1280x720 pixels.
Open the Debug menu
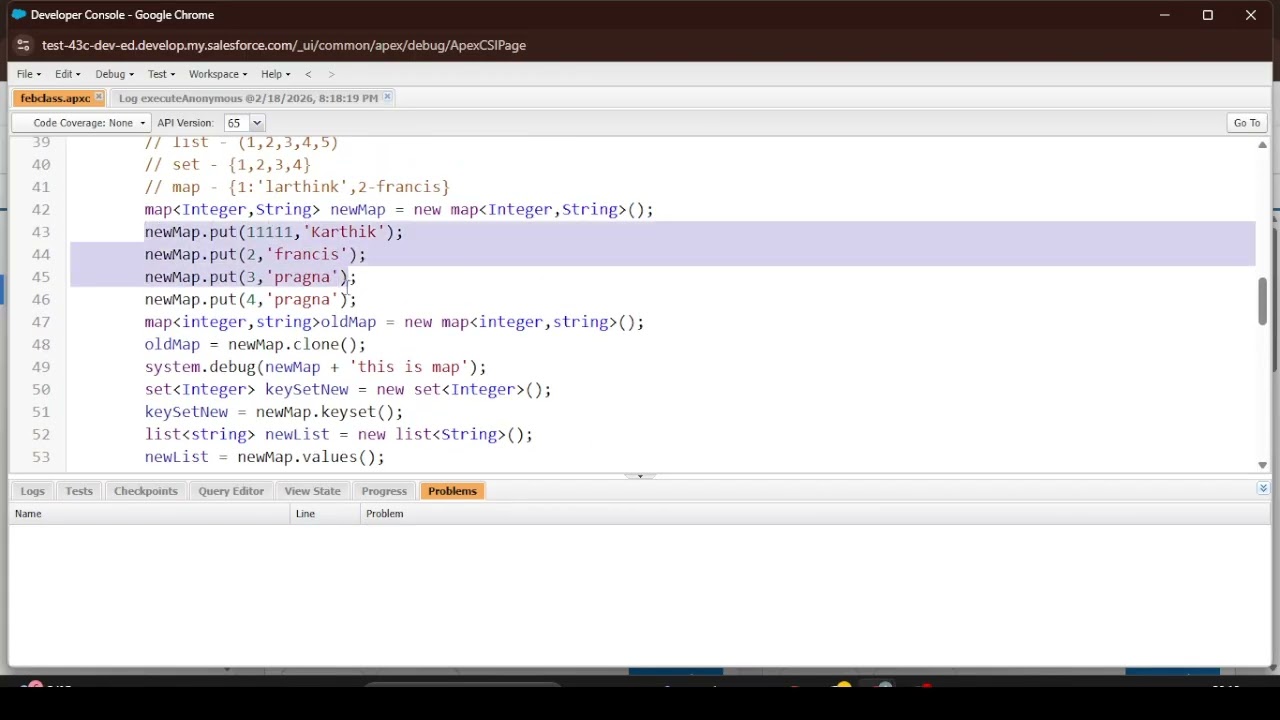114,74
